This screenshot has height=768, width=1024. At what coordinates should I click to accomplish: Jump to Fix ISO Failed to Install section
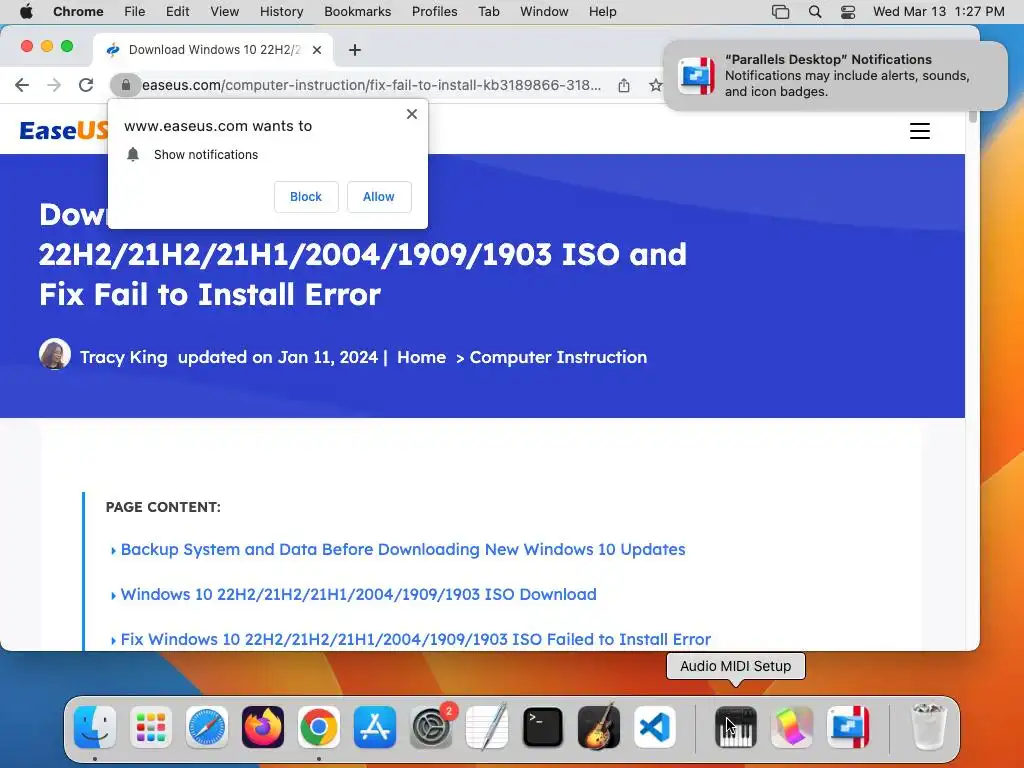(x=415, y=639)
